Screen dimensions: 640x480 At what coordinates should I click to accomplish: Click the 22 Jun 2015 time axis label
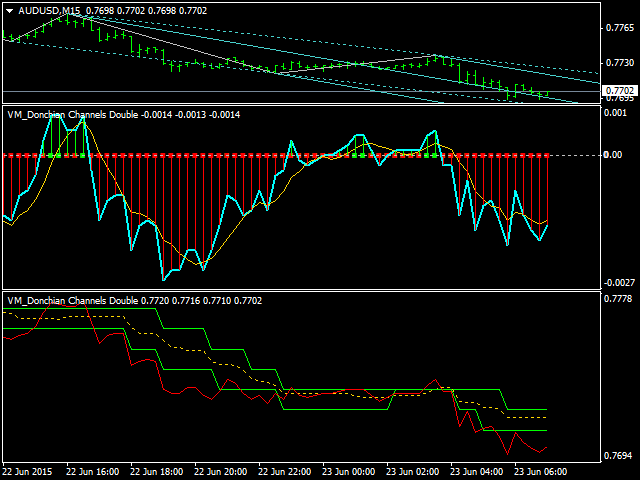coord(27,472)
